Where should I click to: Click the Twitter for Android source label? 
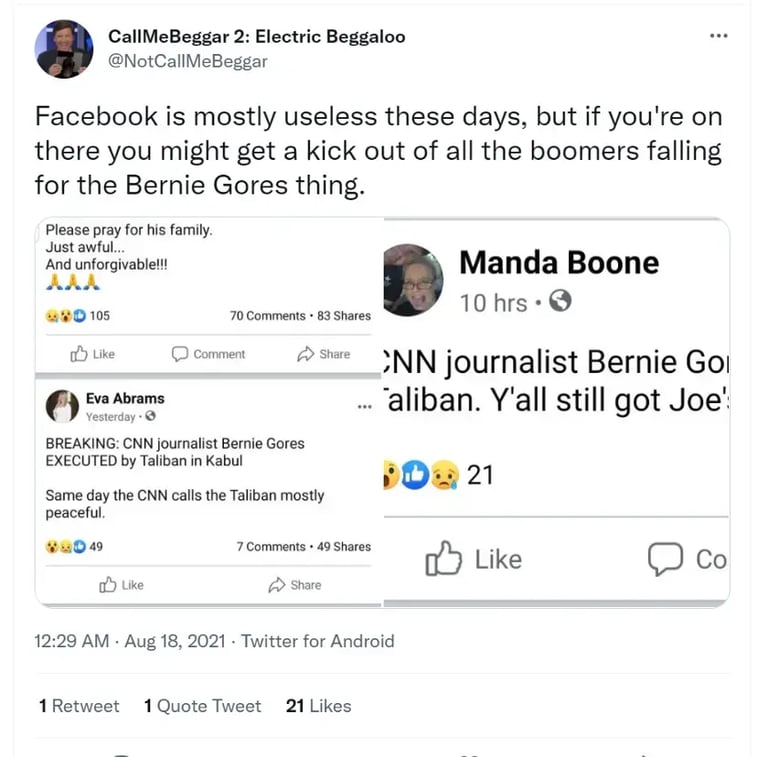pyautogui.click(x=318, y=641)
